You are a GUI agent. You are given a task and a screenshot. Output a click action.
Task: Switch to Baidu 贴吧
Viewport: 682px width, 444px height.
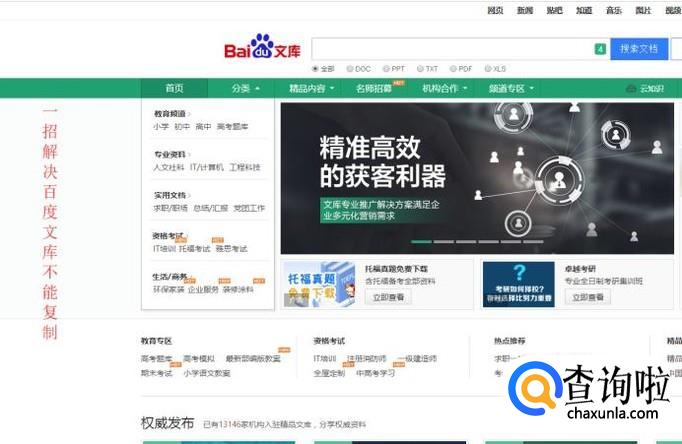[554, 10]
